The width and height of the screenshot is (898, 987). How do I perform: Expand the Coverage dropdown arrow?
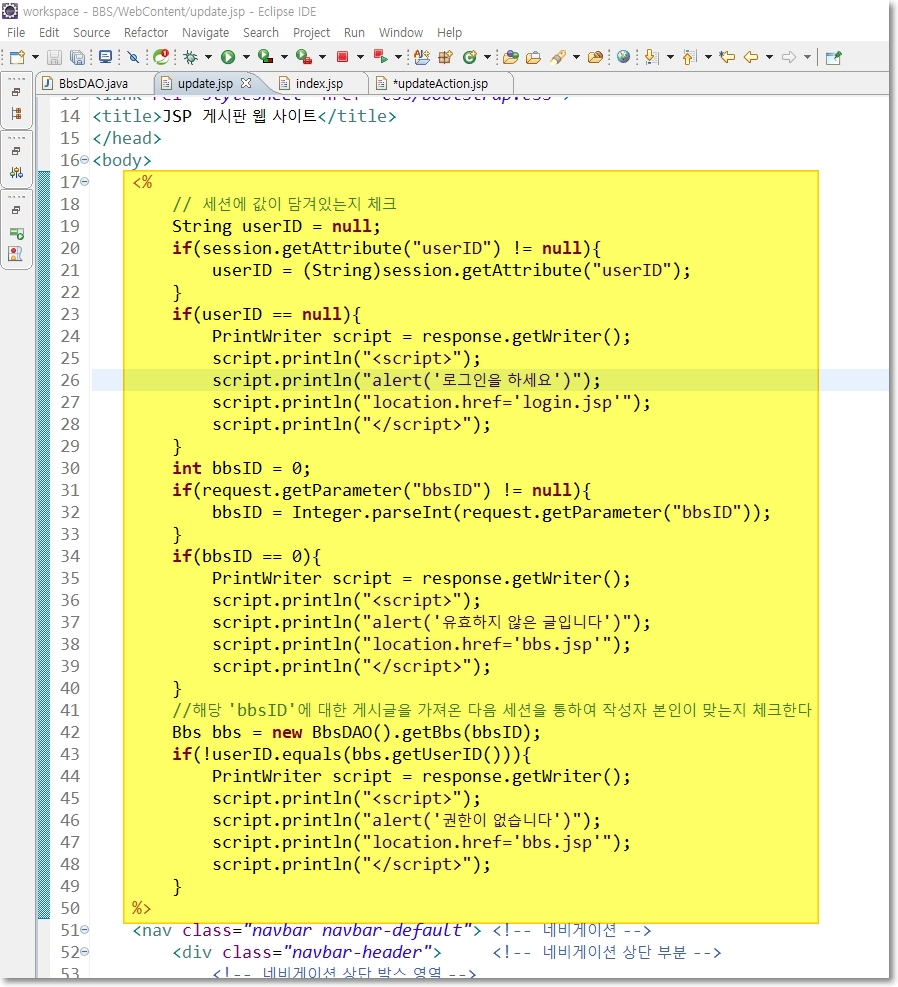(284, 57)
